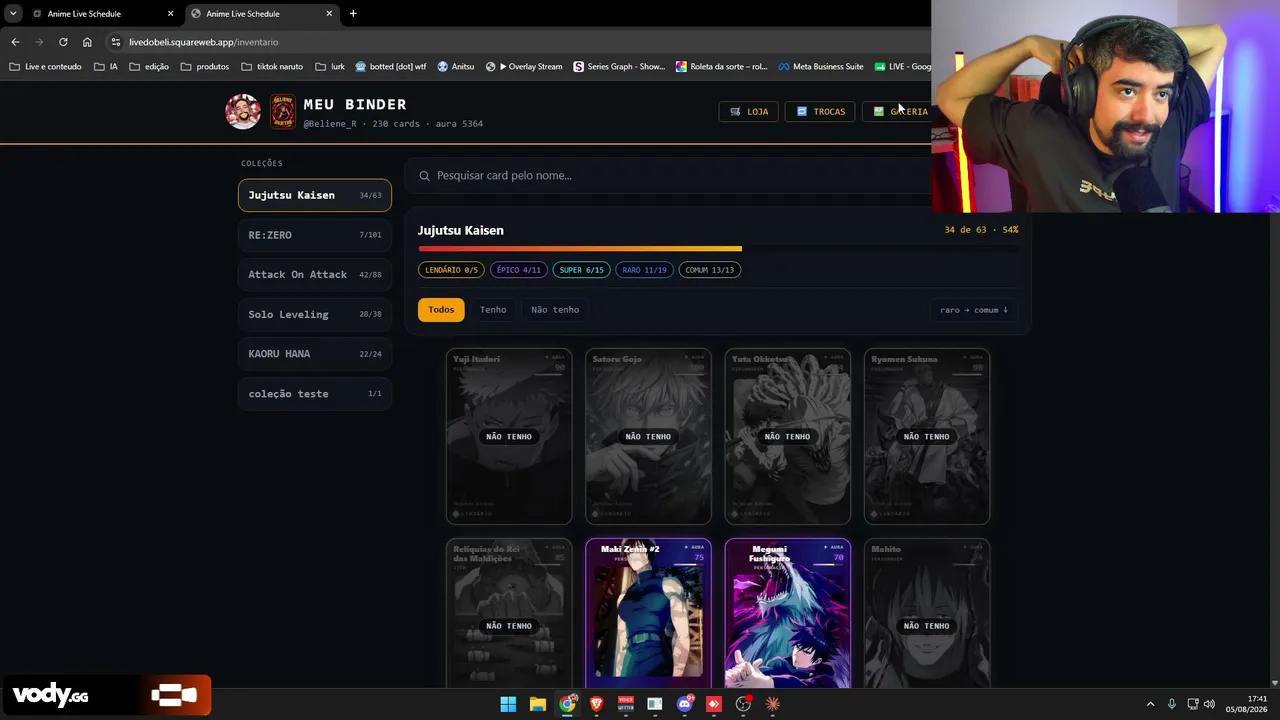Image resolution: width=1280 pixels, height=720 pixels.
Task: Open the Mahito card
Action: (x=927, y=613)
